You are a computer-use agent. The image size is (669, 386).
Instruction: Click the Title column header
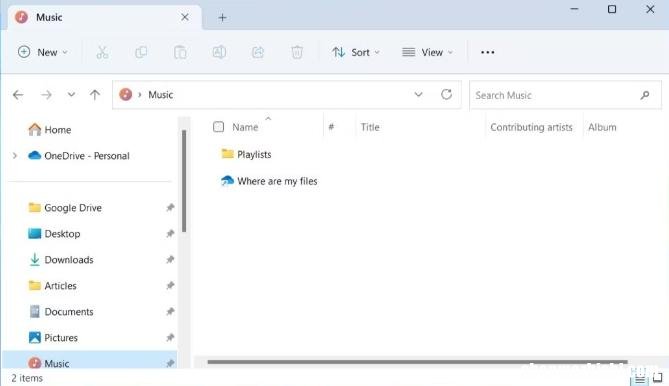point(370,127)
